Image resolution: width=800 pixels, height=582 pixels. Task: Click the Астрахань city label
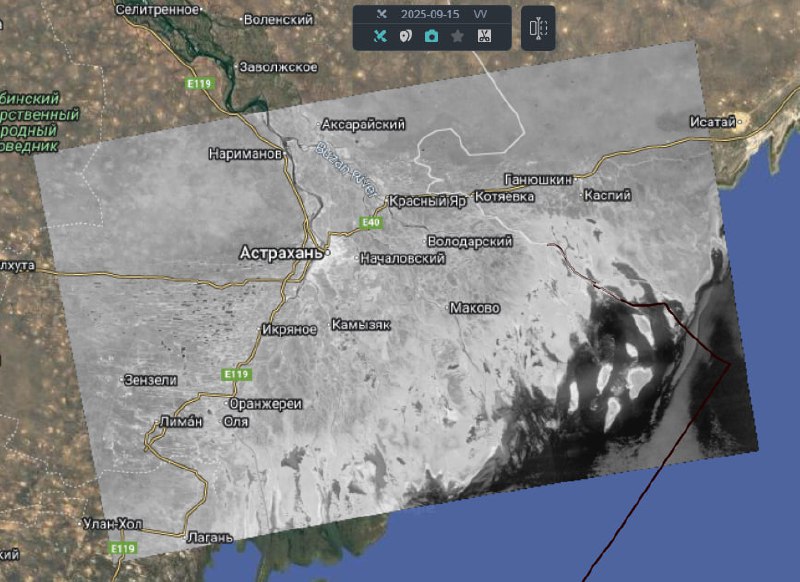click(x=281, y=254)
